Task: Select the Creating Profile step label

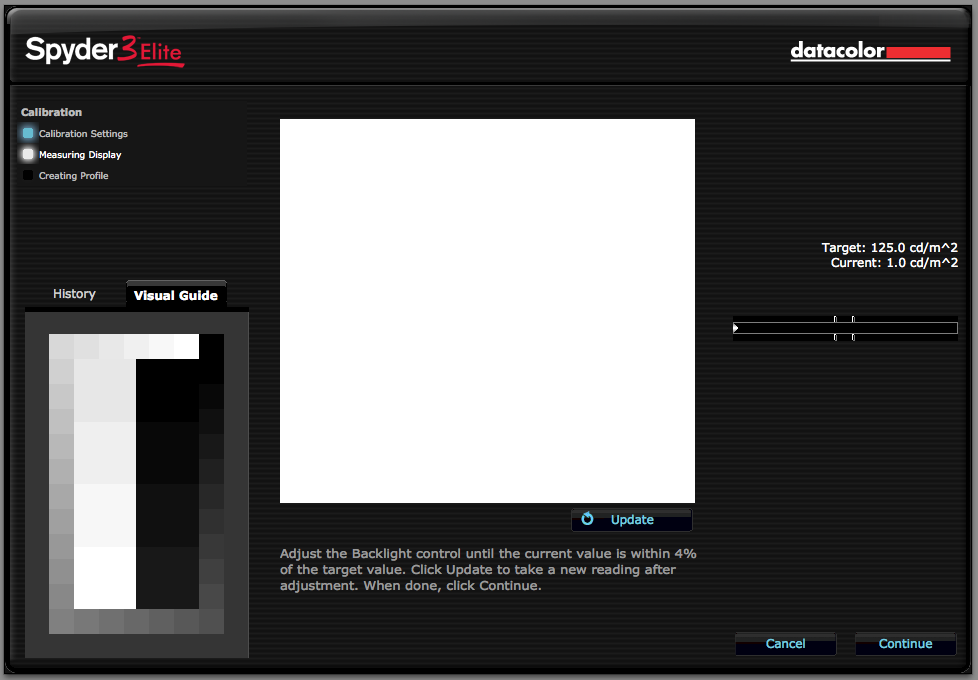Action: tap(73, 176)
